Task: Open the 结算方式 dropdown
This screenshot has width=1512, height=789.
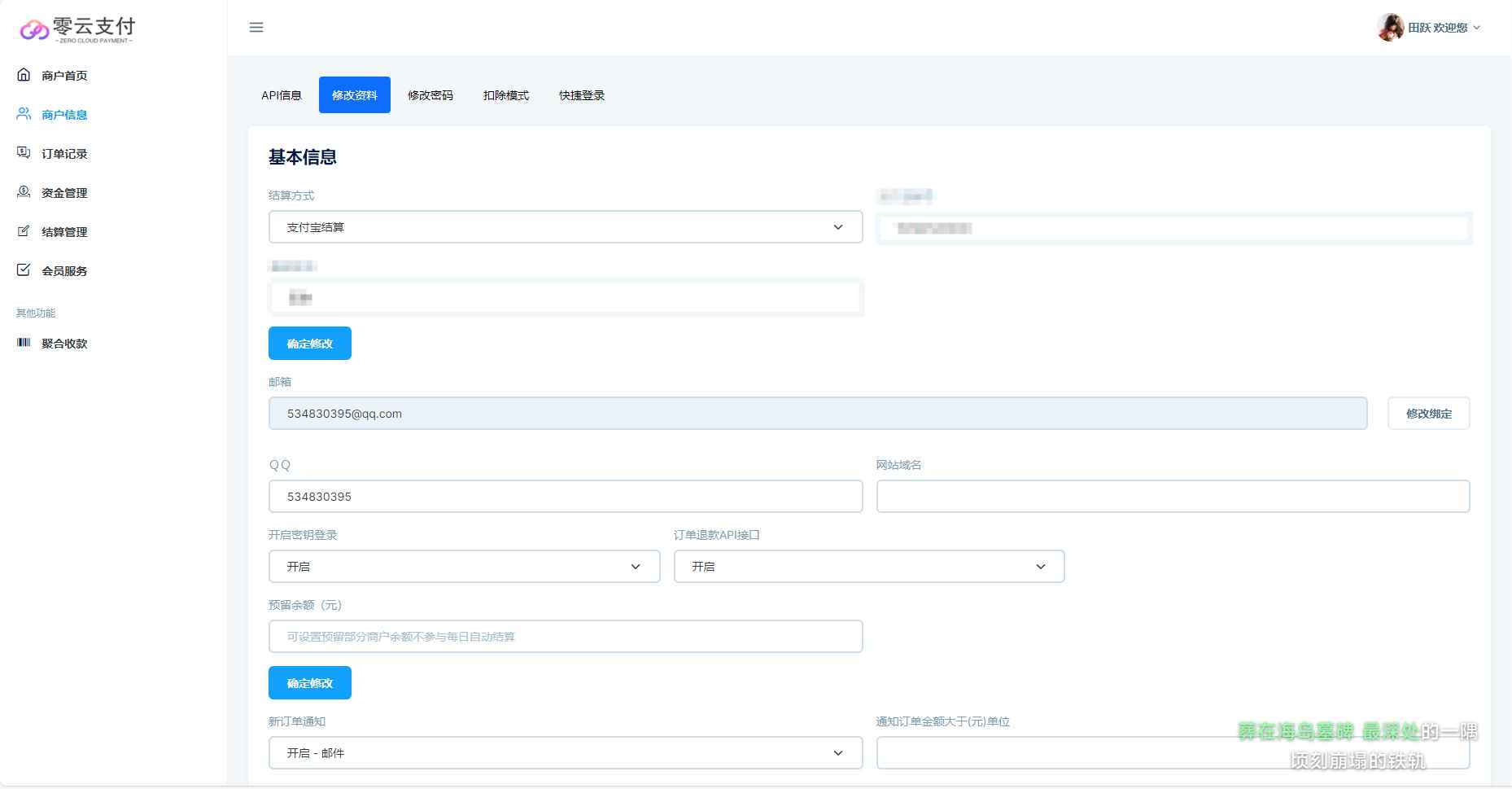Action: (565, 227)
